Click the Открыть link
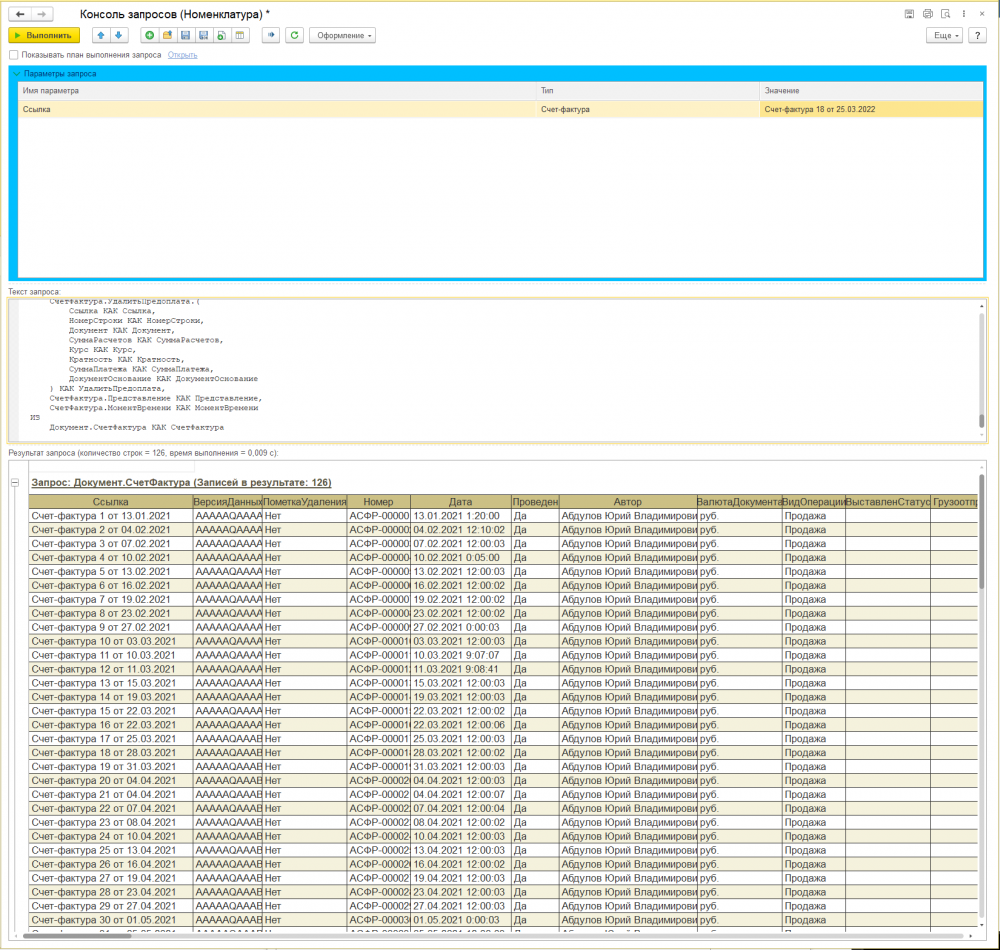Screen dimensions: 1000x950 [182, 55]
